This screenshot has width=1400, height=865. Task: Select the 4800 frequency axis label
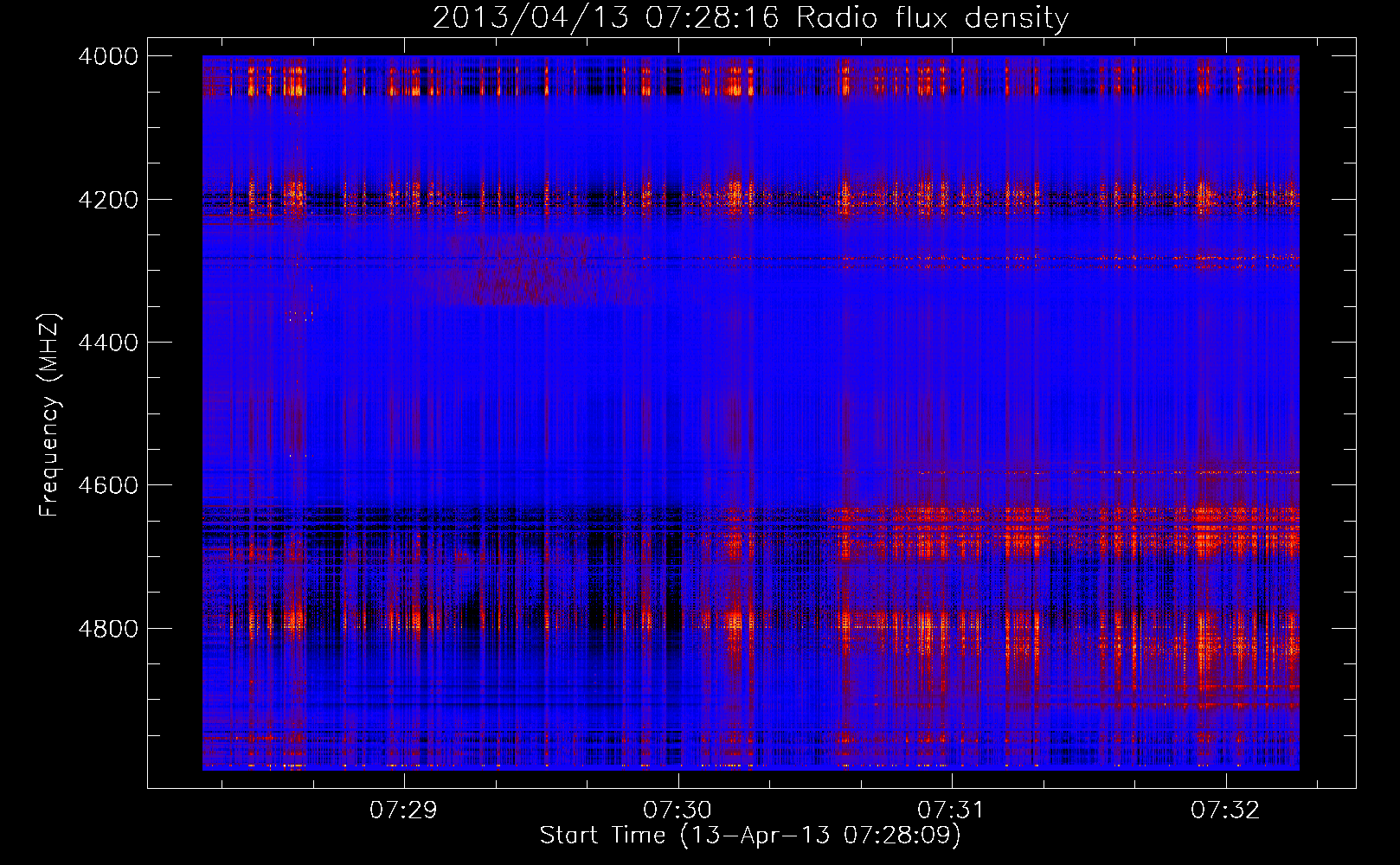click(x=108, y=629)
